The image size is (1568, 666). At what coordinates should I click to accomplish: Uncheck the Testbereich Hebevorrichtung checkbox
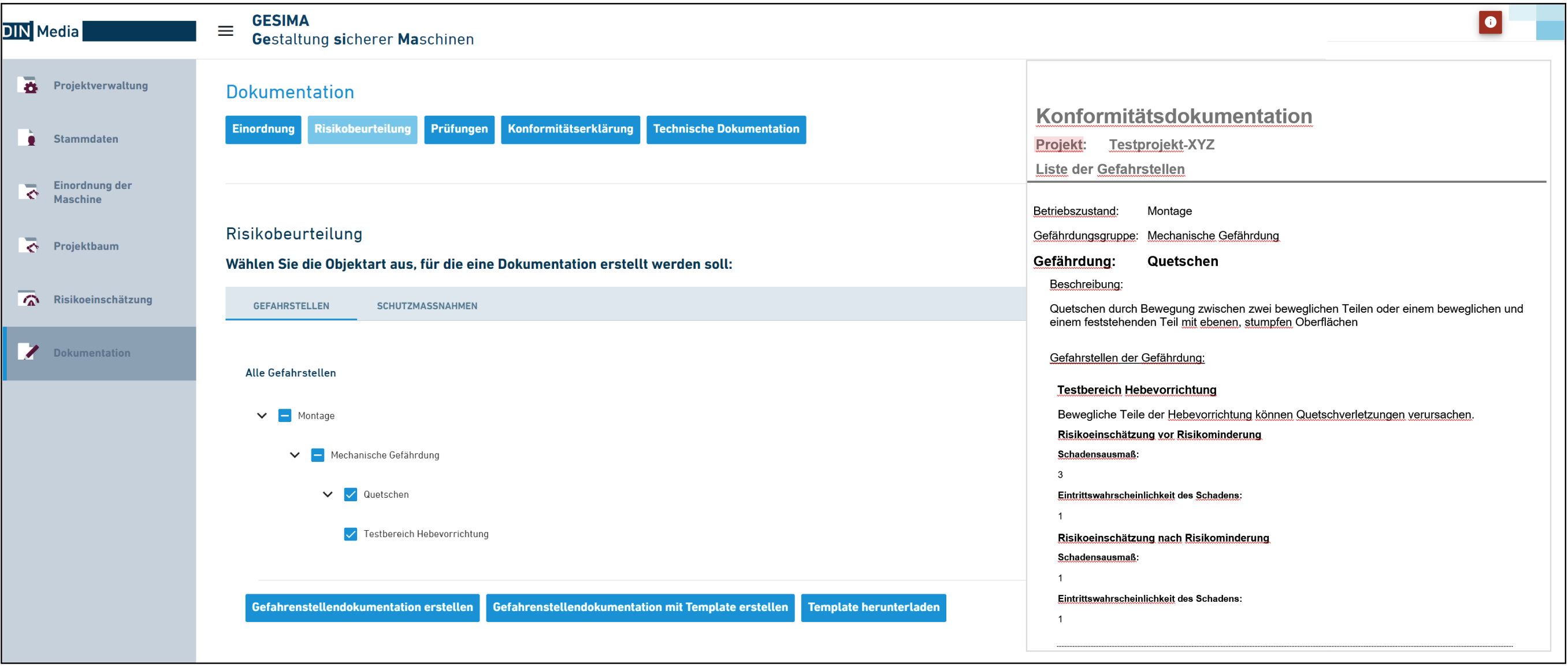tap(351, 534)
